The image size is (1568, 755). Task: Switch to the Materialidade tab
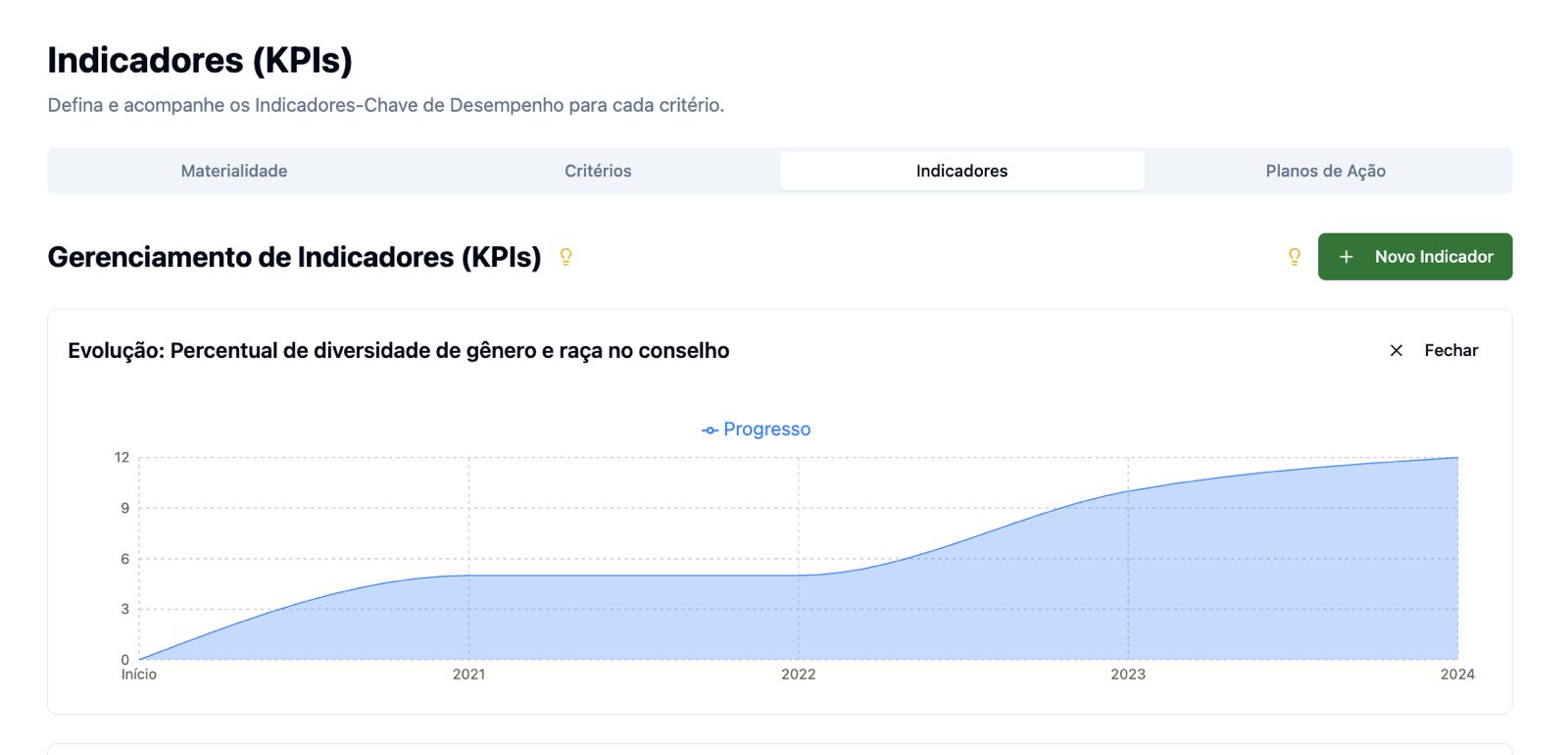pos(234,171)
